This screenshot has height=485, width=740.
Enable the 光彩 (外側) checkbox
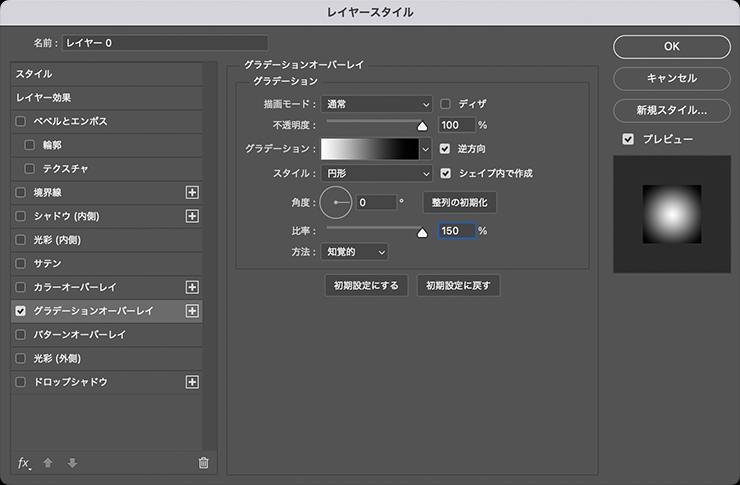pyautogui.click(x=20, y=358)
